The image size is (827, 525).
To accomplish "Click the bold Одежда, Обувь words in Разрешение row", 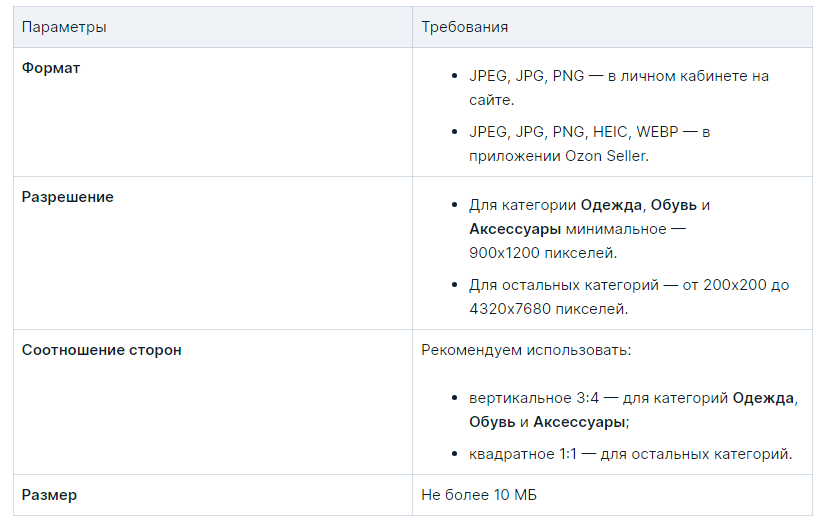I will [x=639, y=205].
